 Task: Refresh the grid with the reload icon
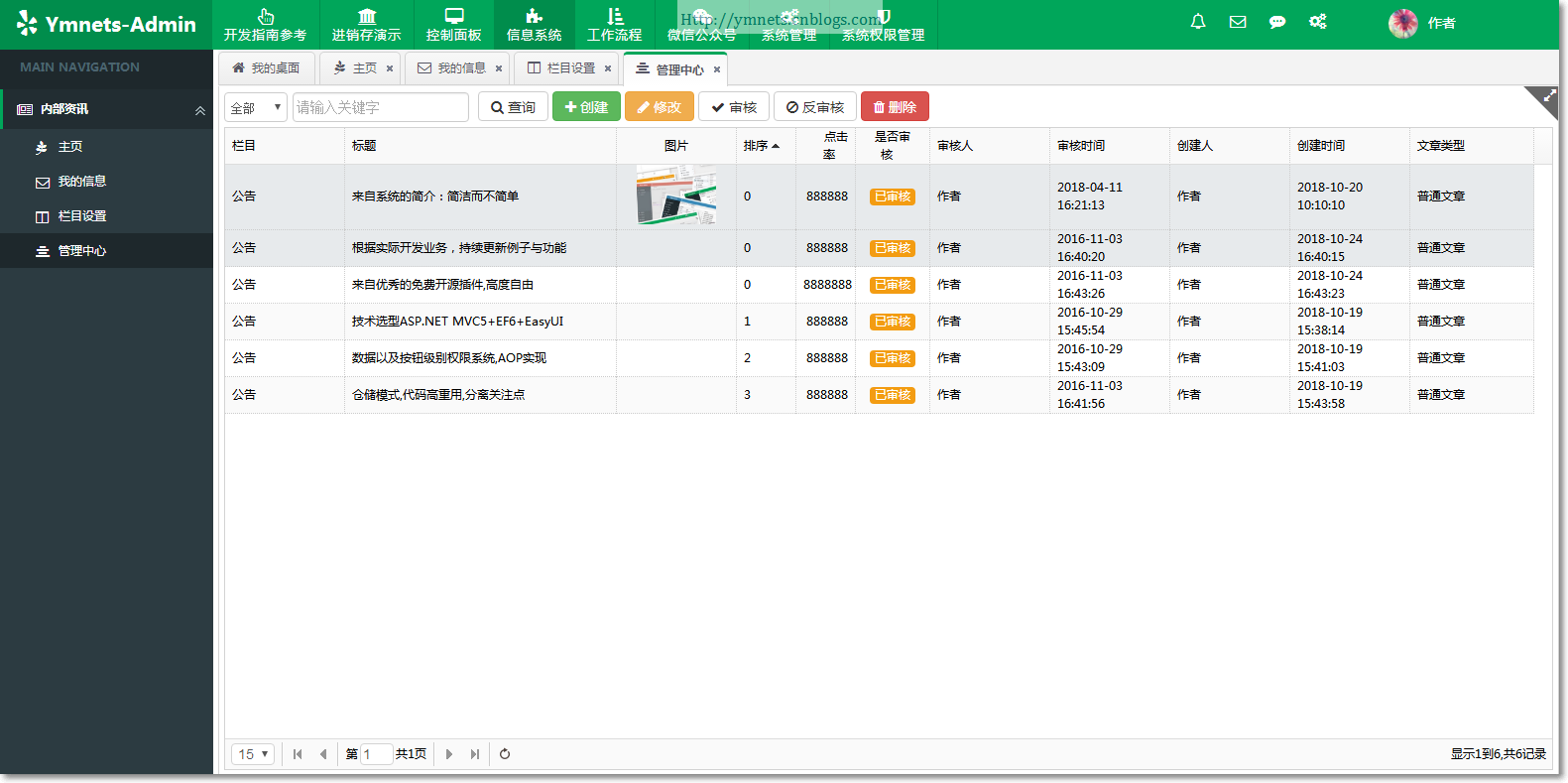tap(505, 754)
